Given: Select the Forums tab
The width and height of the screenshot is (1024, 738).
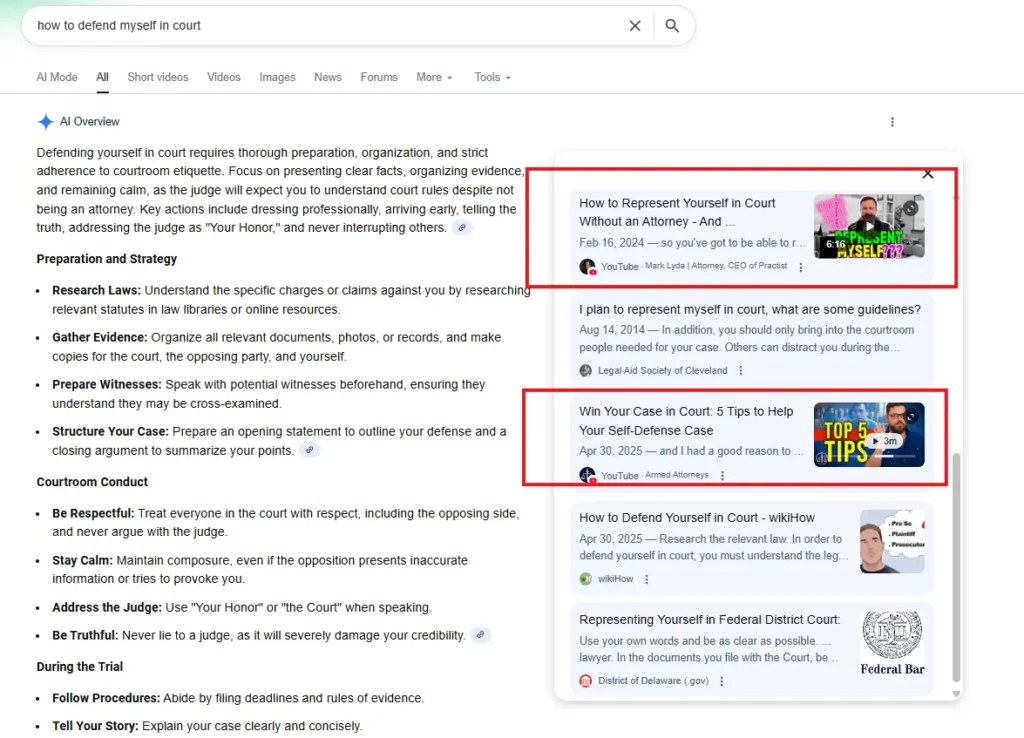Looking at the screenshot, I should 379,77.
